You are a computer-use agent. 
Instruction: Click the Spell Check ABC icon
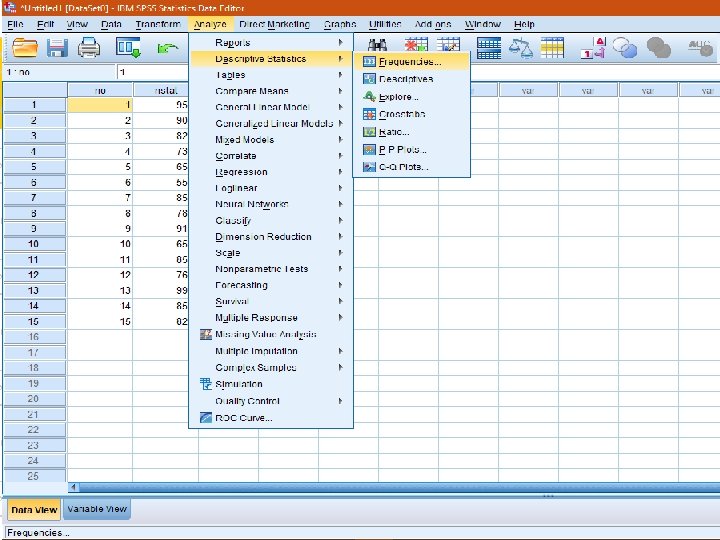[701, 47]
